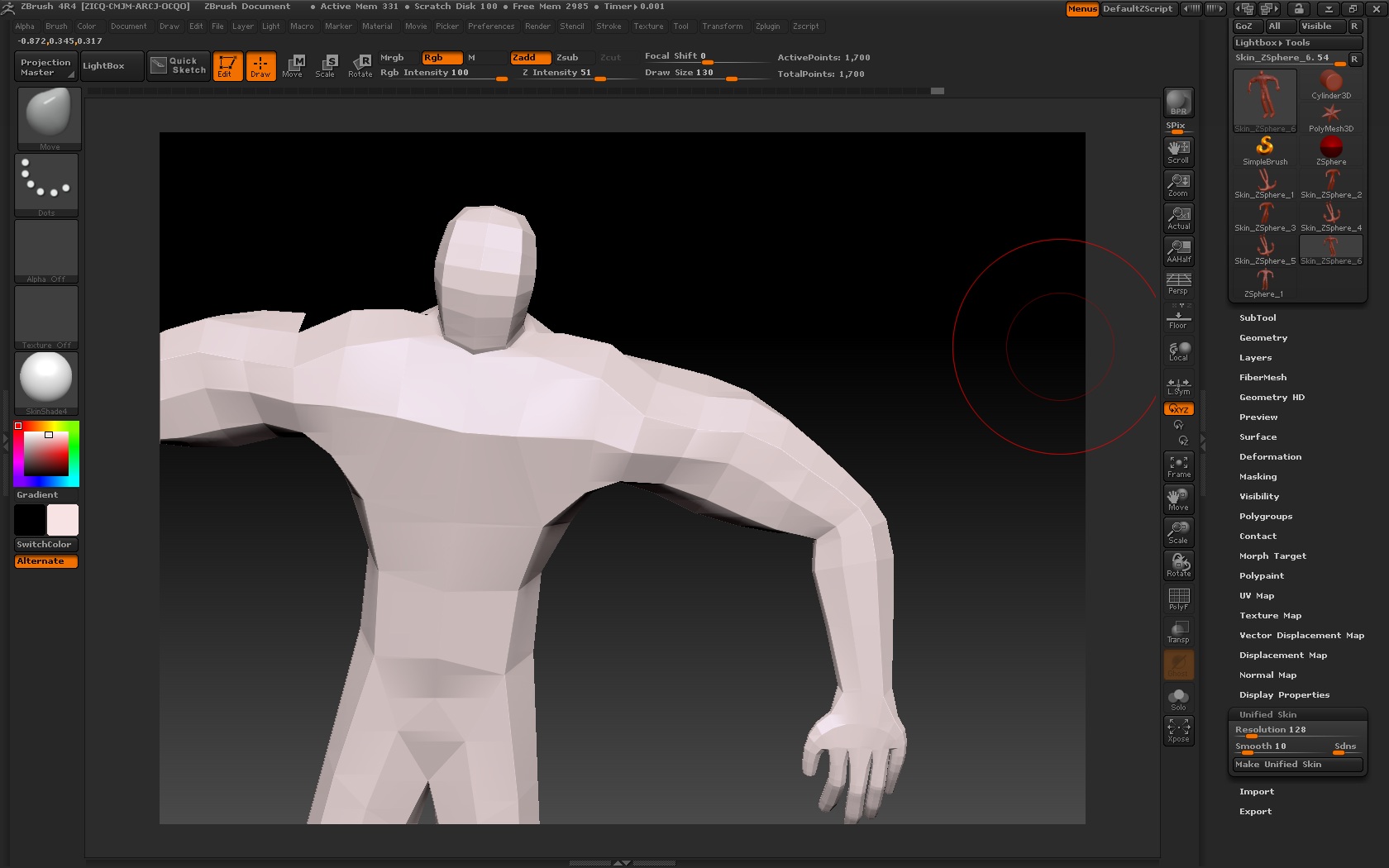Select the Zoom canvas icon
This screenshot has width=1389, height=868.
click(x=1178, y=184)
